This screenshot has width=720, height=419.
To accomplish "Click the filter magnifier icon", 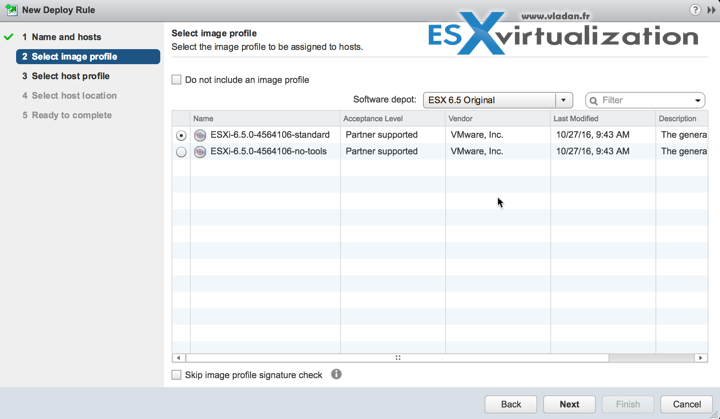I will pos(593,101).
